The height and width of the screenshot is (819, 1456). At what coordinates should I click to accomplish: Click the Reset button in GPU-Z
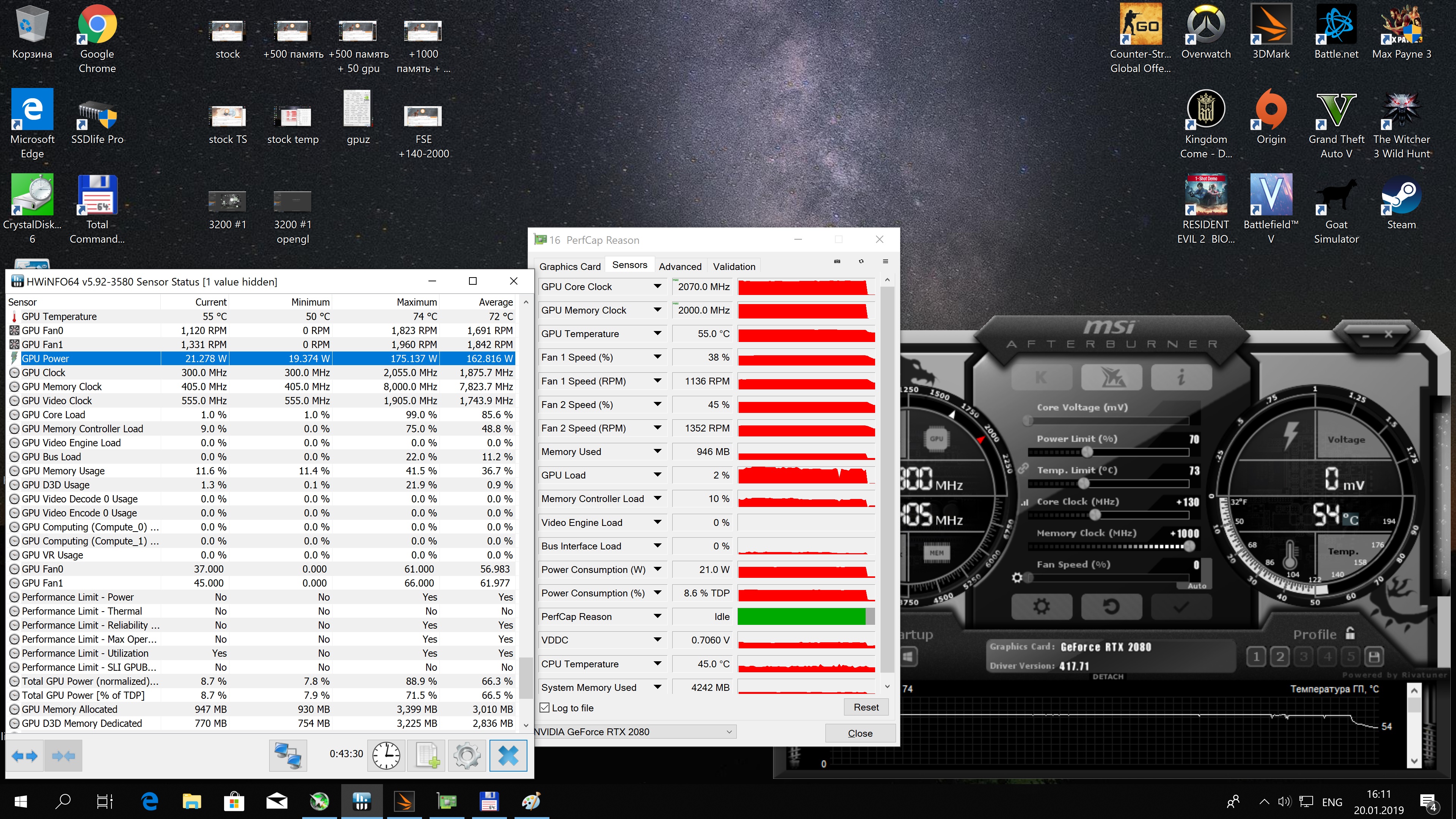[x=866, y=707]
